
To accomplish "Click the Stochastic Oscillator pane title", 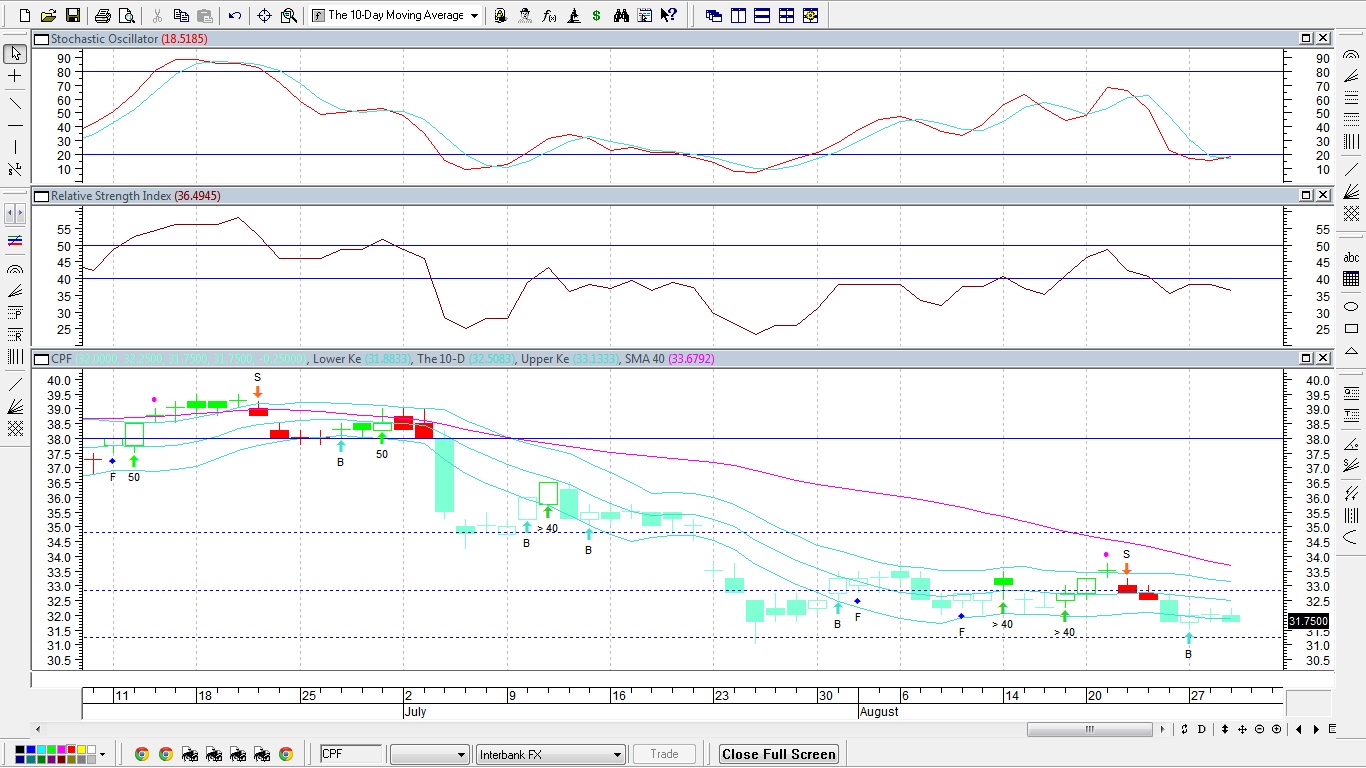I will 105,38.
